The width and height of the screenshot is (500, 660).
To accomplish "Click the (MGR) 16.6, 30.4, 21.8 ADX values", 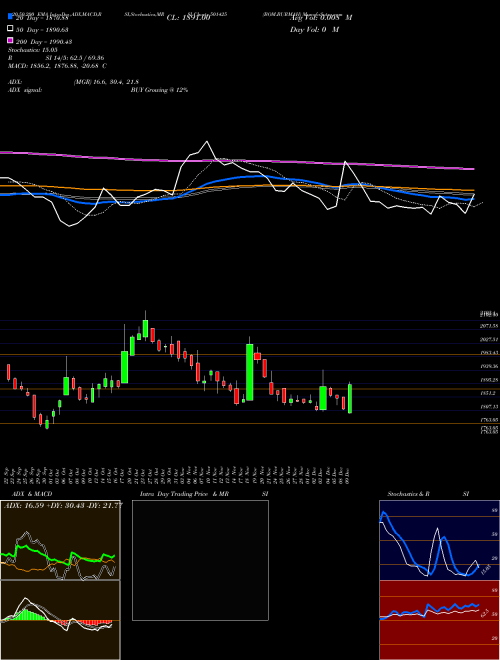I will [x=106, y=82].
